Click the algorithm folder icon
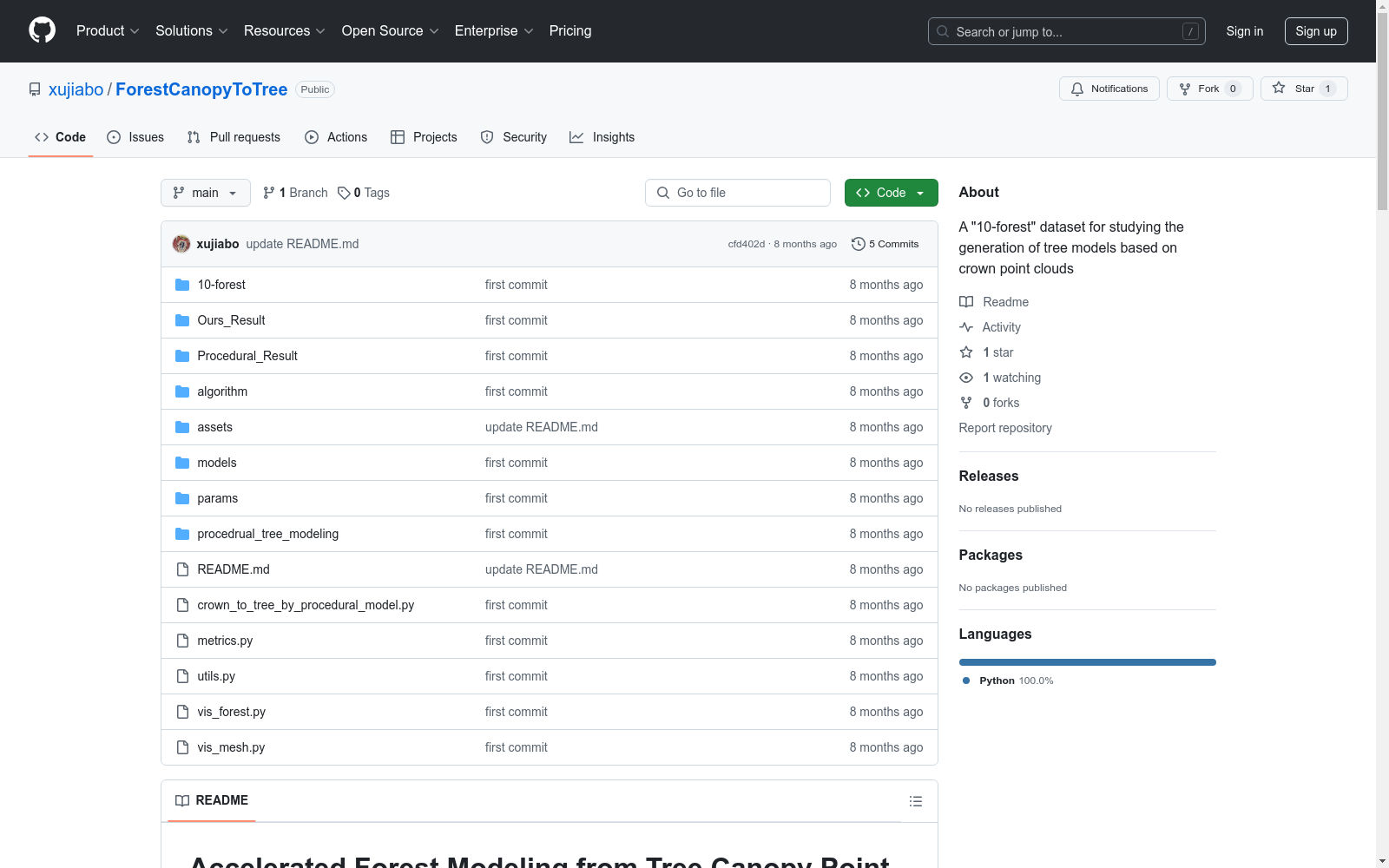The height and width of the screenshot is (868, 1389). pos(182,391)
